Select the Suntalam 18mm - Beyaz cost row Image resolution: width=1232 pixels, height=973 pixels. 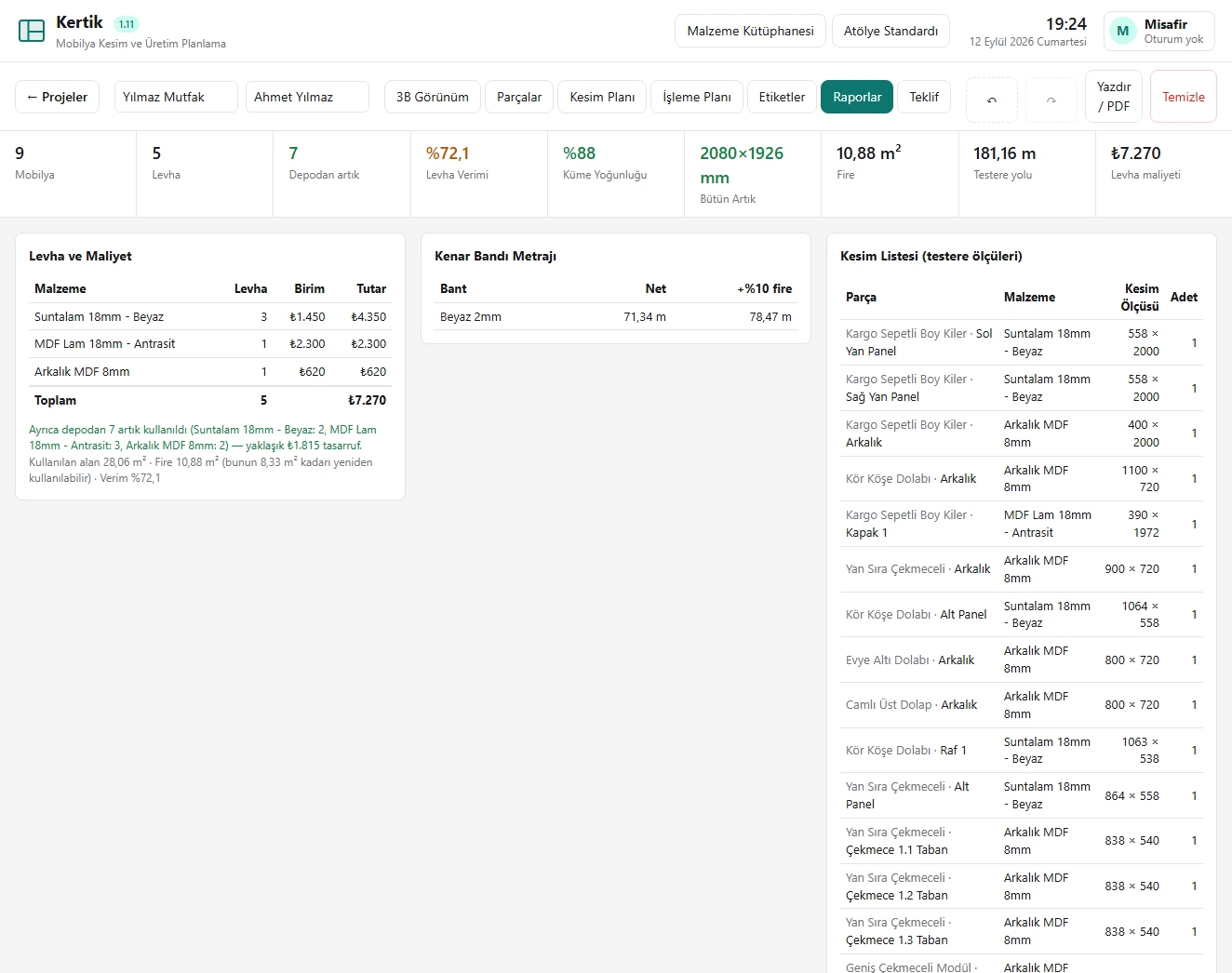pyautogui.click(x=210, y=317)
